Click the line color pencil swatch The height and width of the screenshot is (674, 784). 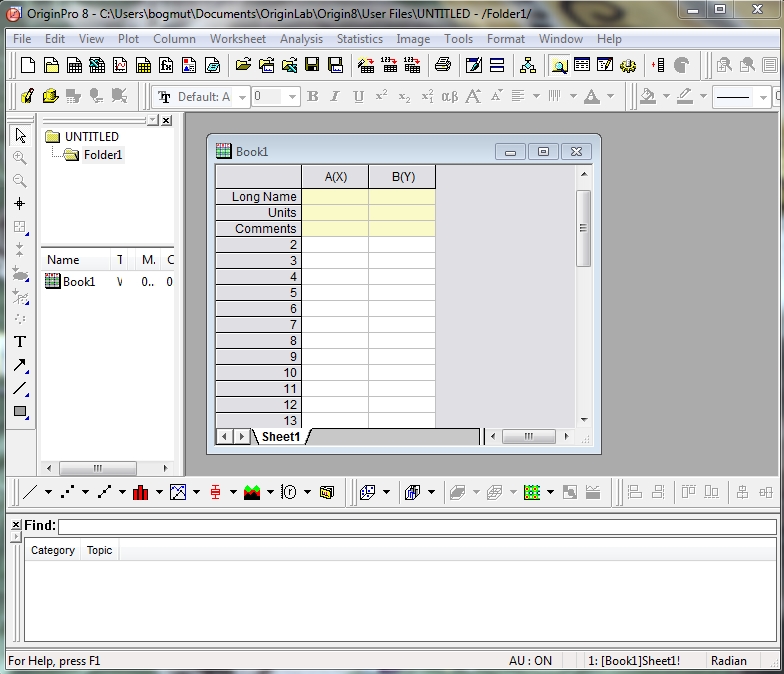pos(684,96)
